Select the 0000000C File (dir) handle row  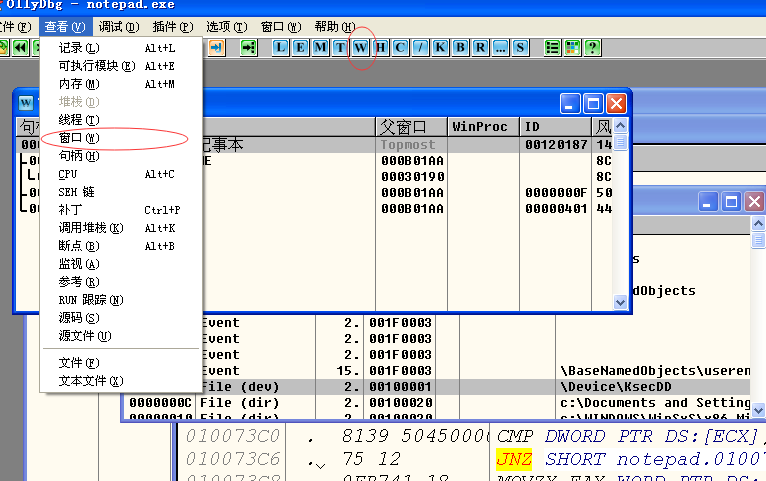click(x=436, y=403)
